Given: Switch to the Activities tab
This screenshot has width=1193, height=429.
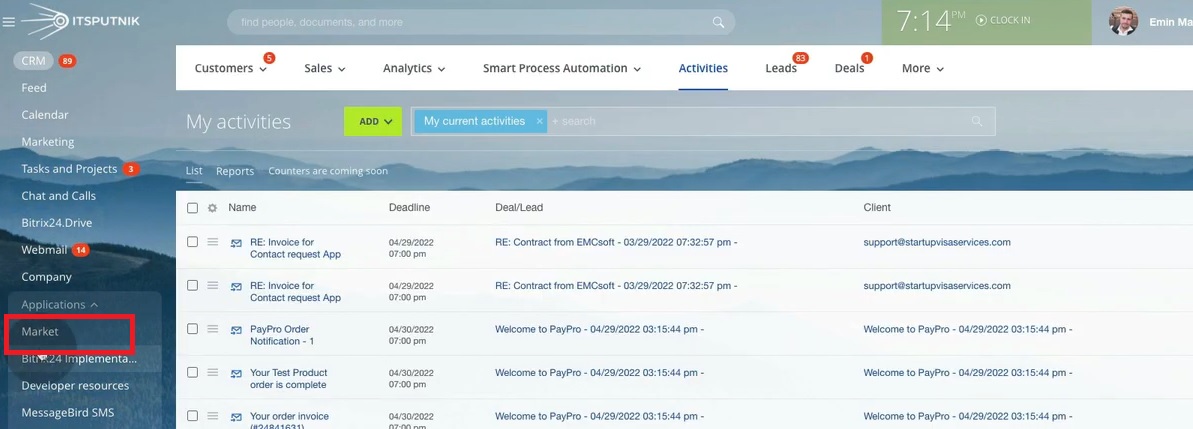Looking at the screenshot, I should 703,68.
